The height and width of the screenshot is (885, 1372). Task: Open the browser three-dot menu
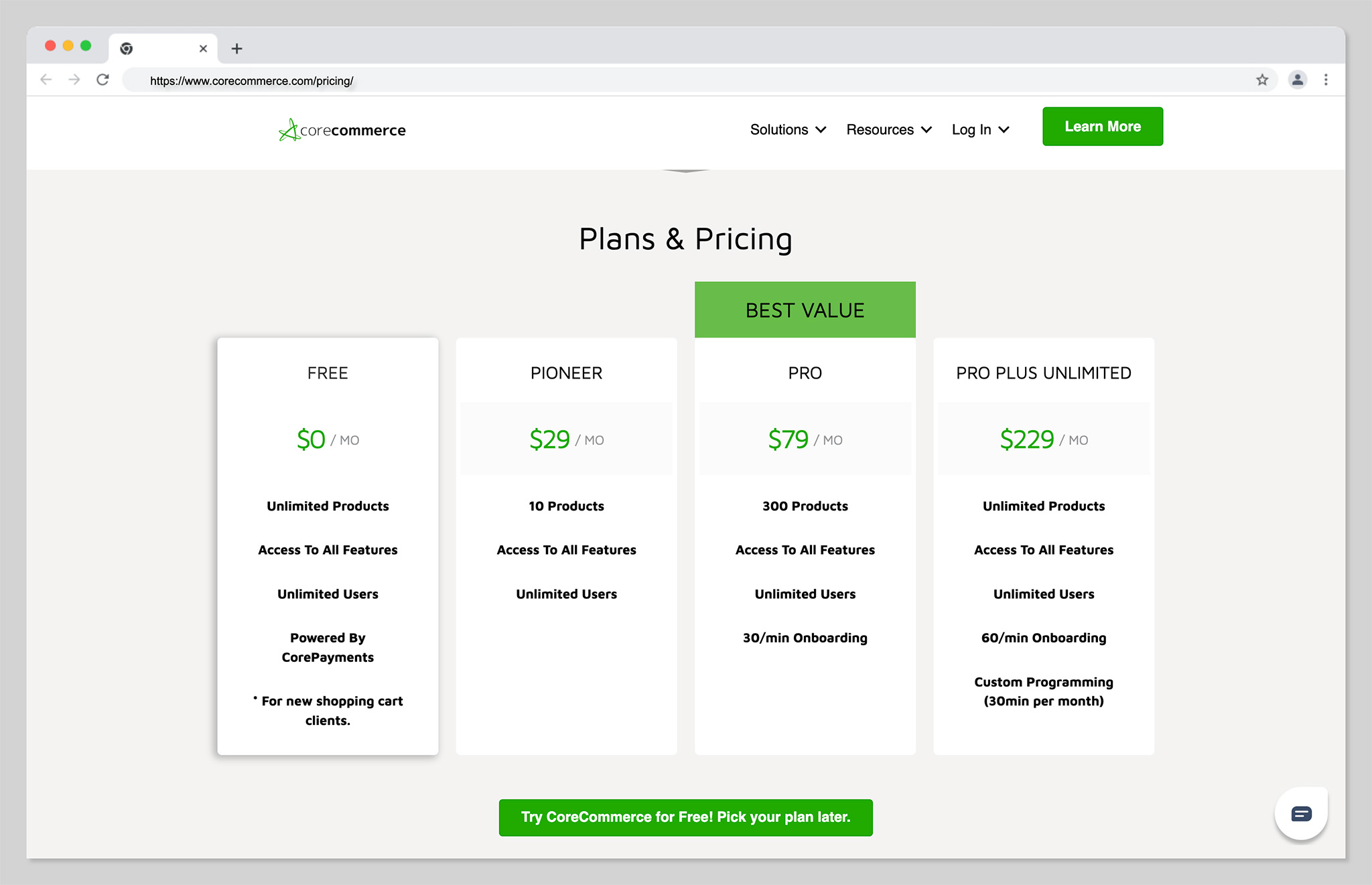[x=1326, y=79]
